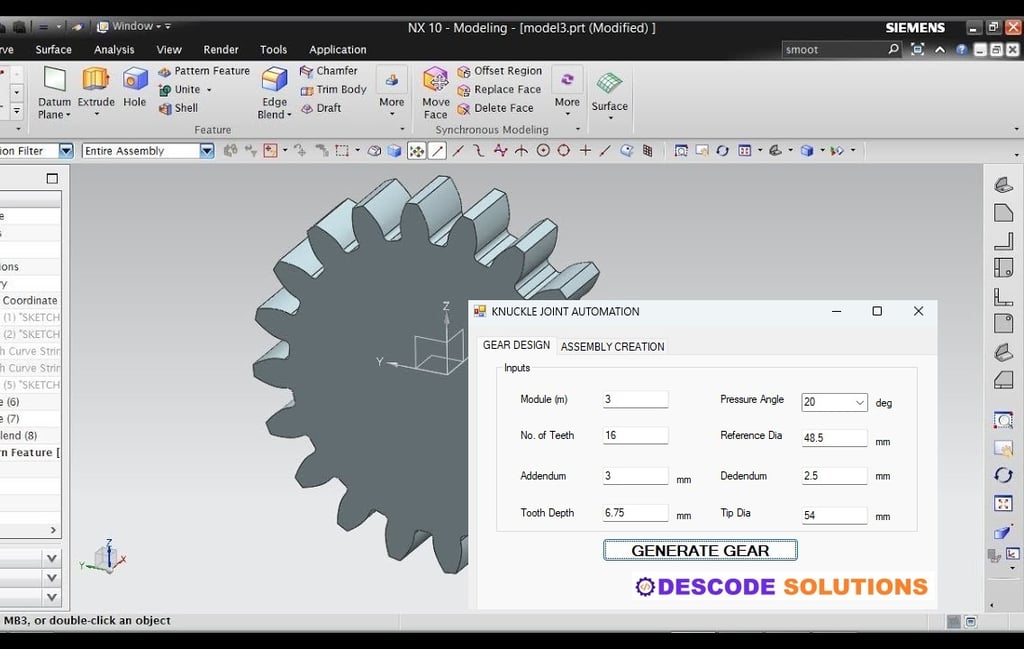Click Offset Region in Synchronous Modeling
The image size is (1024, 649).
pos(500,71)
